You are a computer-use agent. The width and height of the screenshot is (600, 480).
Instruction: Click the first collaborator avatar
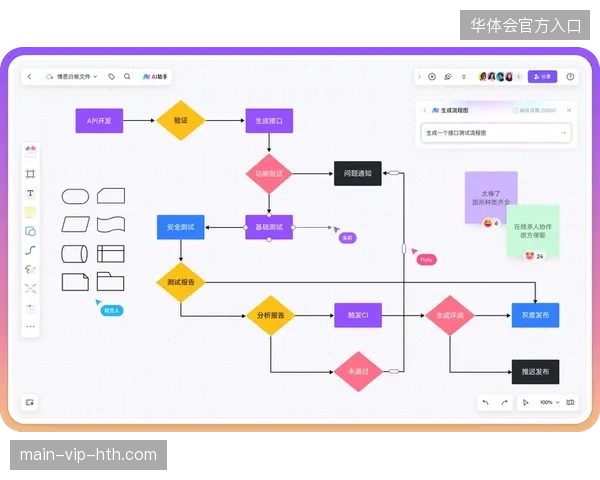483,77
